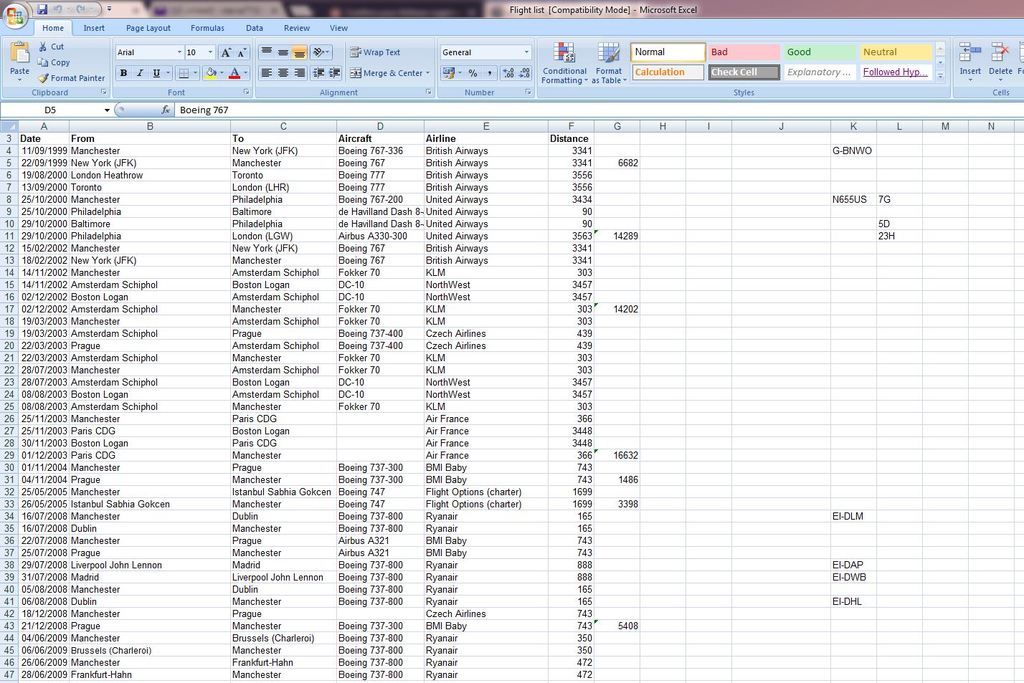
Task: Toggle Underline formatting
Action: 156,73
